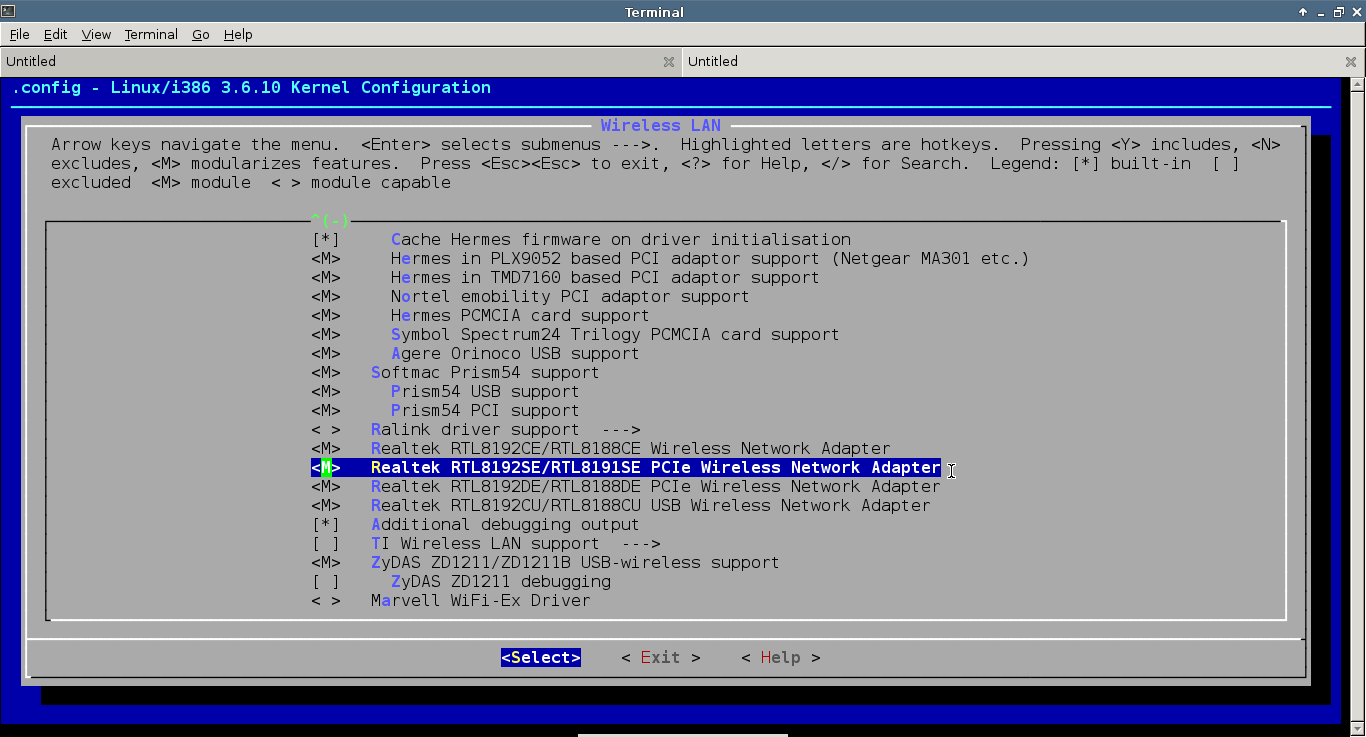Viewport: 1366px width, 737px height.
Task: Toggle module state for Softmac Prism54 support
Action: click(x=326, y=372)
